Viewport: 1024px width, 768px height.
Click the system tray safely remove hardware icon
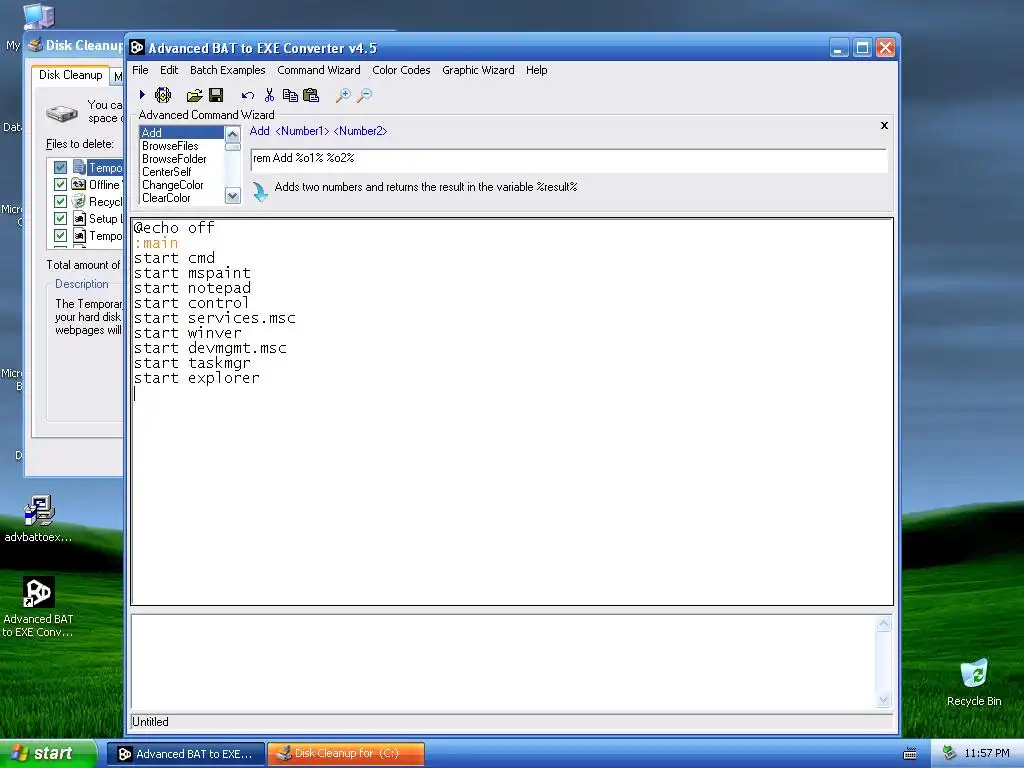[950, 753]
